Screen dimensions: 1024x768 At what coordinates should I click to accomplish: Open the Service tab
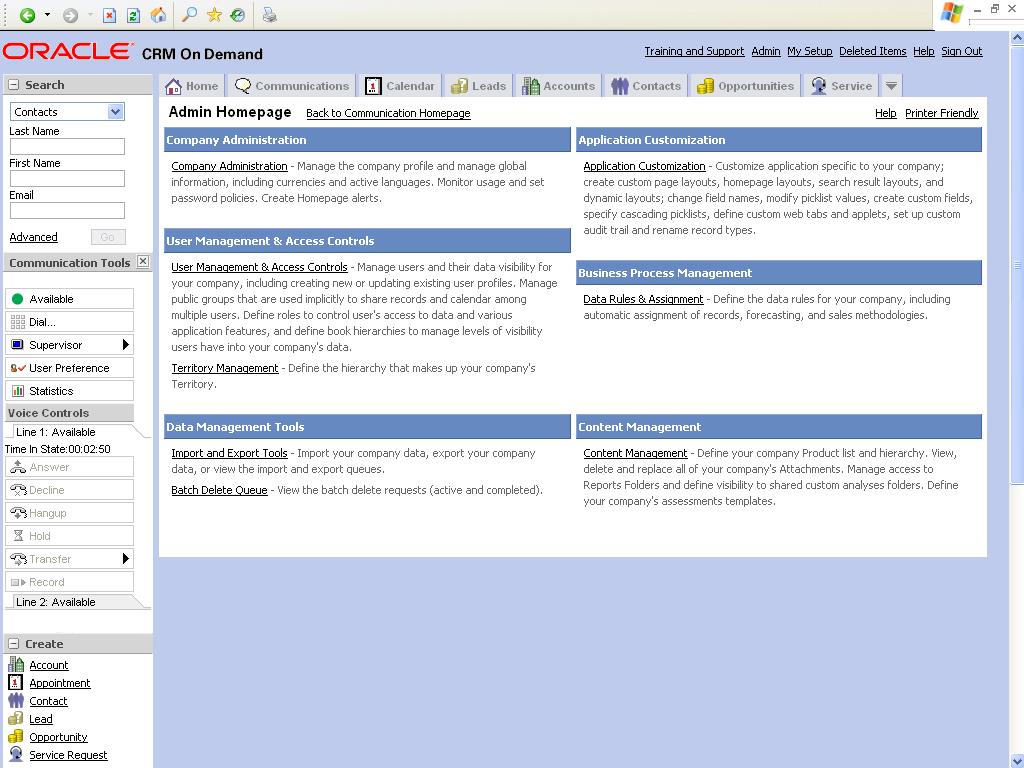click(x=841, y=86)
